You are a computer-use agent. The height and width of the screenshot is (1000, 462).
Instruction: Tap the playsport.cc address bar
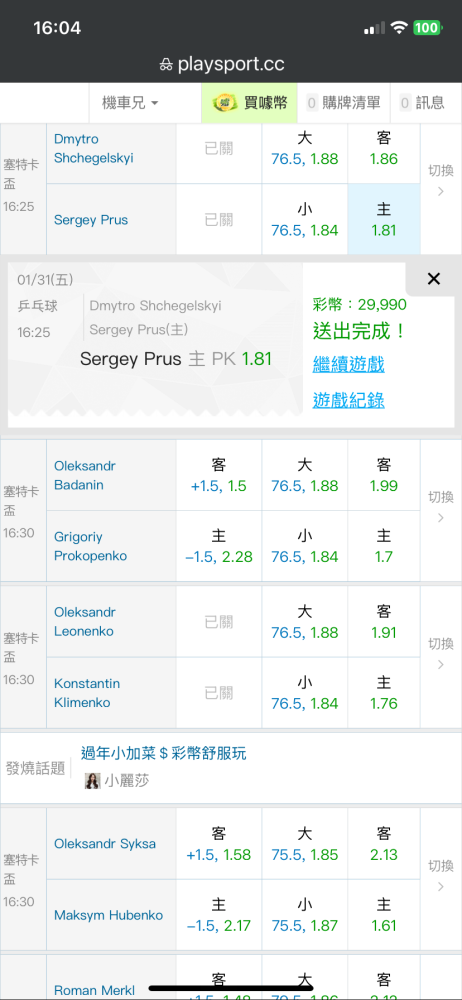point(231,64)
